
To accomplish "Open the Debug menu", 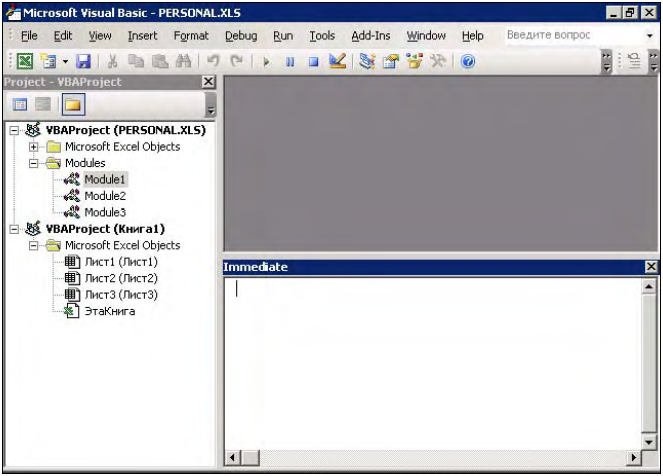I will [x=241, y=36].
